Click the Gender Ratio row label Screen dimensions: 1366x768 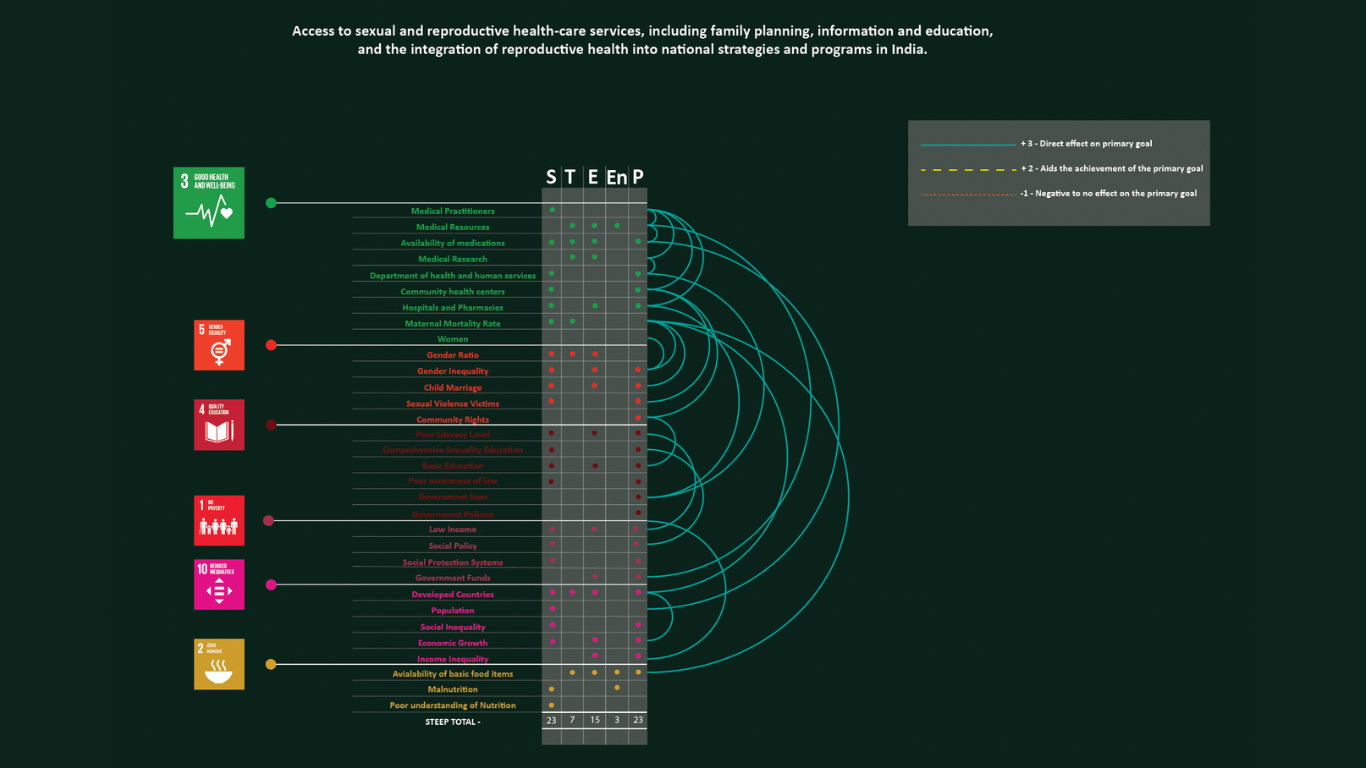453,355
